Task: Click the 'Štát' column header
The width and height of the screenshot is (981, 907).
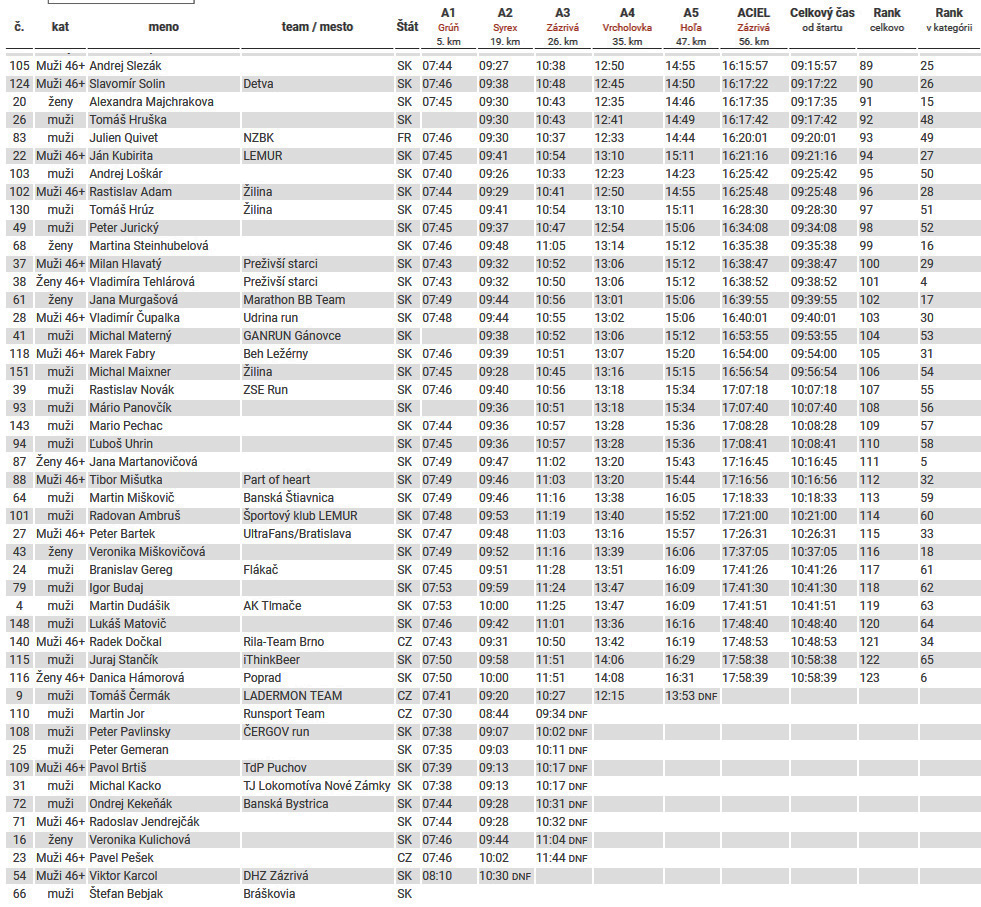Action: tap(407, 27)
